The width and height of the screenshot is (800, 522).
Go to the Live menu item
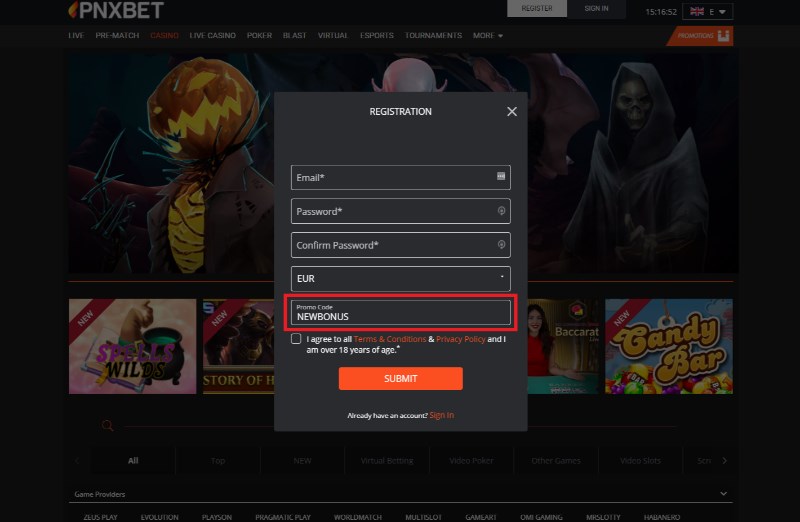click(x=76, y=35)
